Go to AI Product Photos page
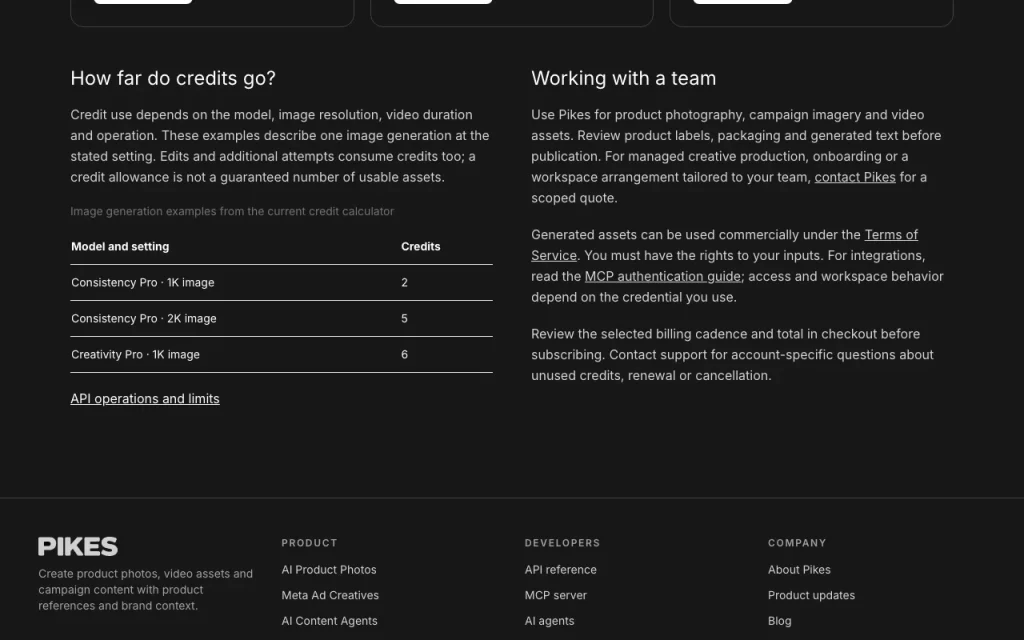 328,569
